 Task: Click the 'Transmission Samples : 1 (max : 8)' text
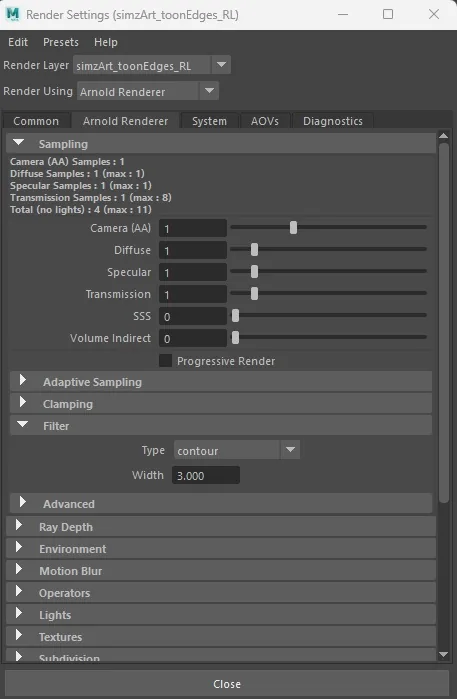91,197
